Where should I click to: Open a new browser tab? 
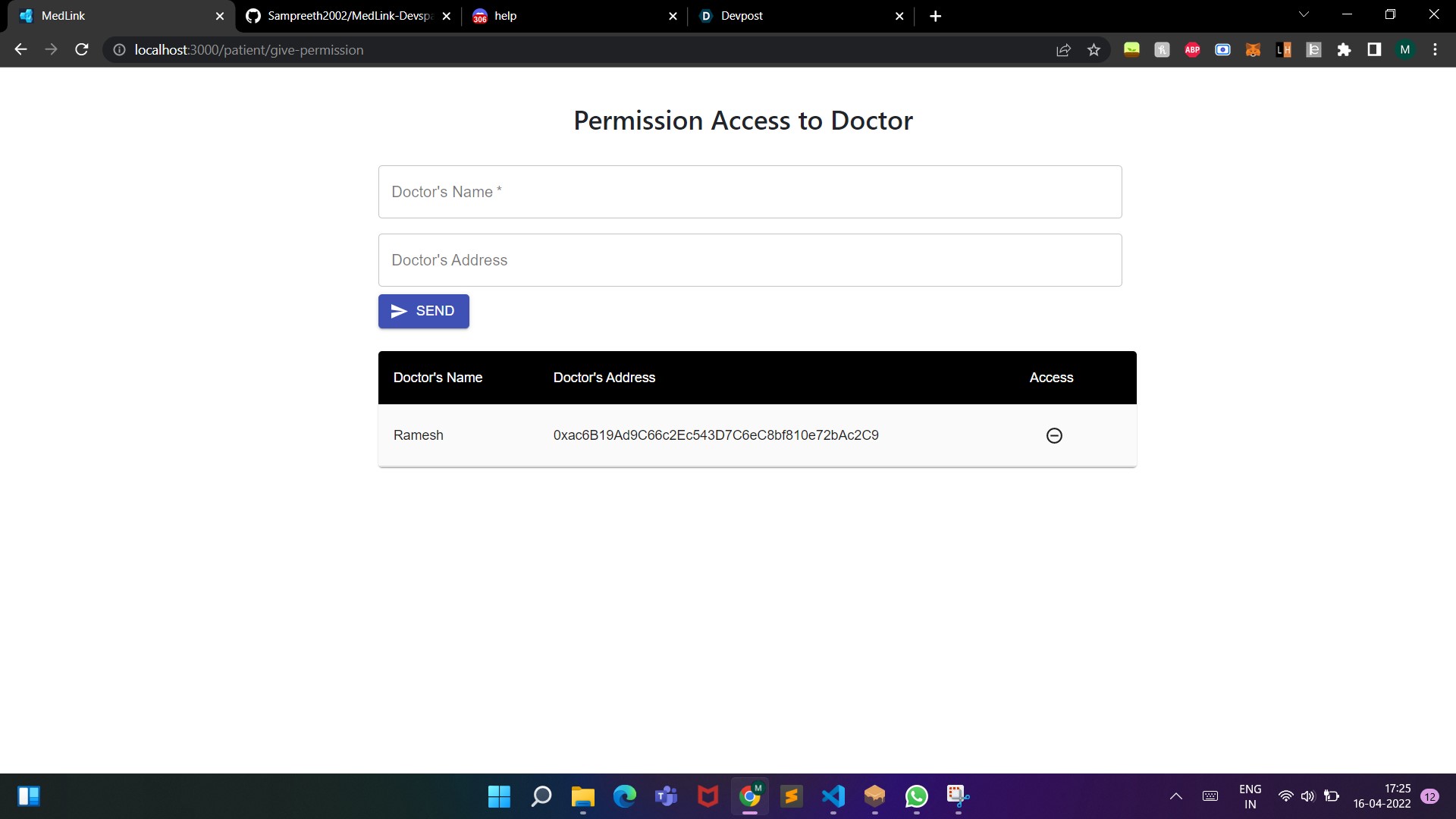click(935, 16)
